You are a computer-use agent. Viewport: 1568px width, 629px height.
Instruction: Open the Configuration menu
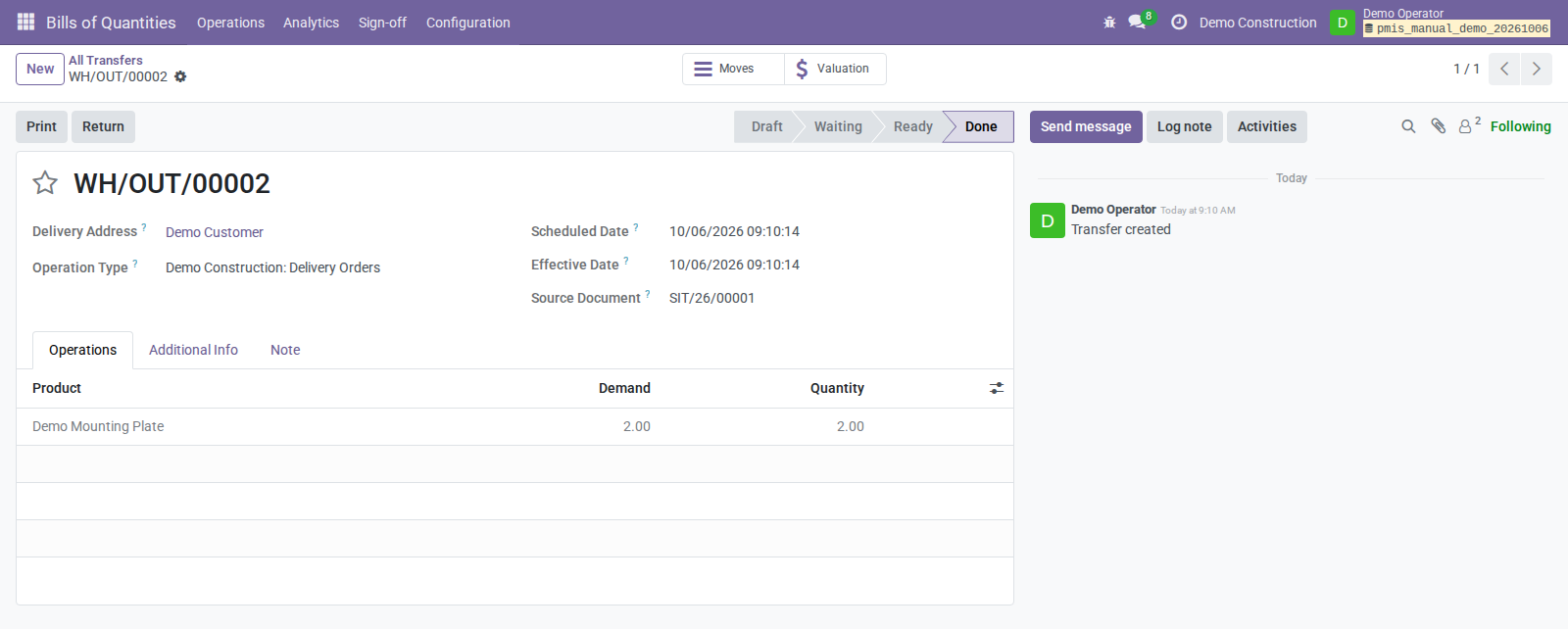pyautogui.click(x=467, y=23)
